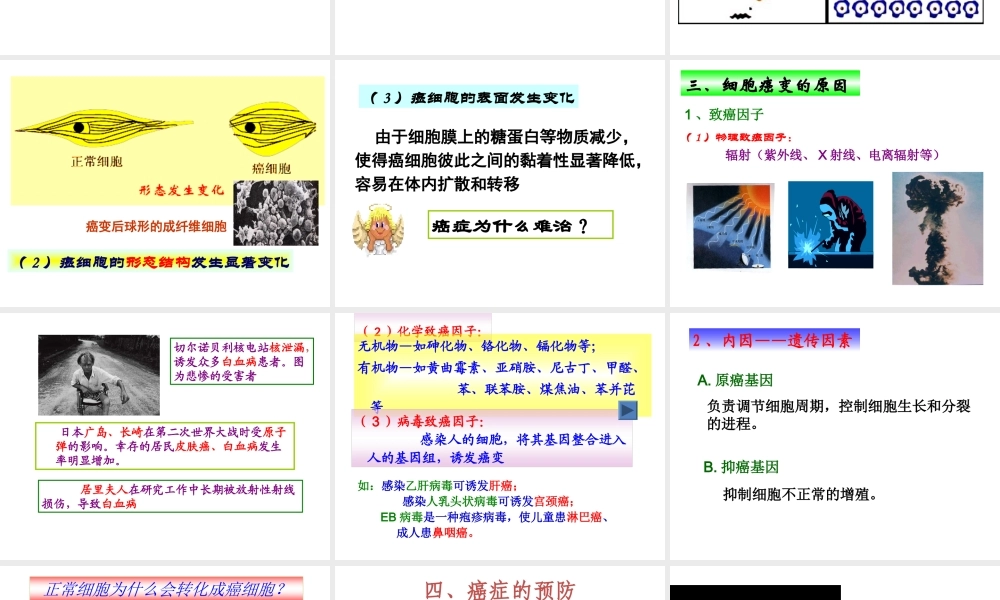
Task: Select the heading A. 原癌基因
Action: pyautogui.click(x=735, y=381)
